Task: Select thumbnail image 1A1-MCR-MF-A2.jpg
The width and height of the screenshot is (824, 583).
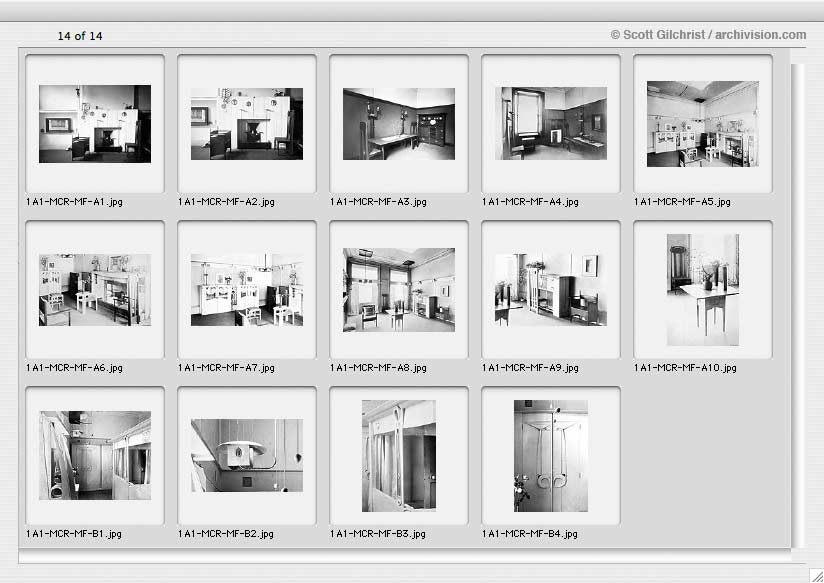Action: (246, 124)
